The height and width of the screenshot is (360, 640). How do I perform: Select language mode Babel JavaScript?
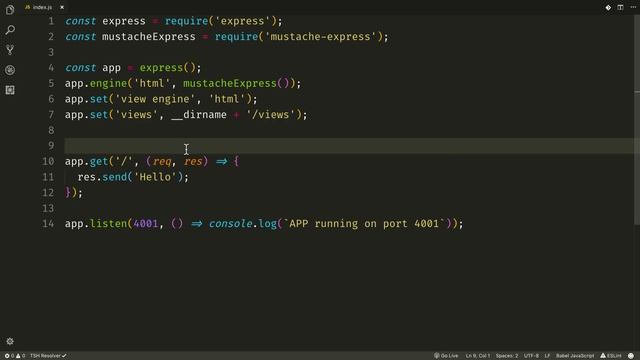tap(575, 356)
